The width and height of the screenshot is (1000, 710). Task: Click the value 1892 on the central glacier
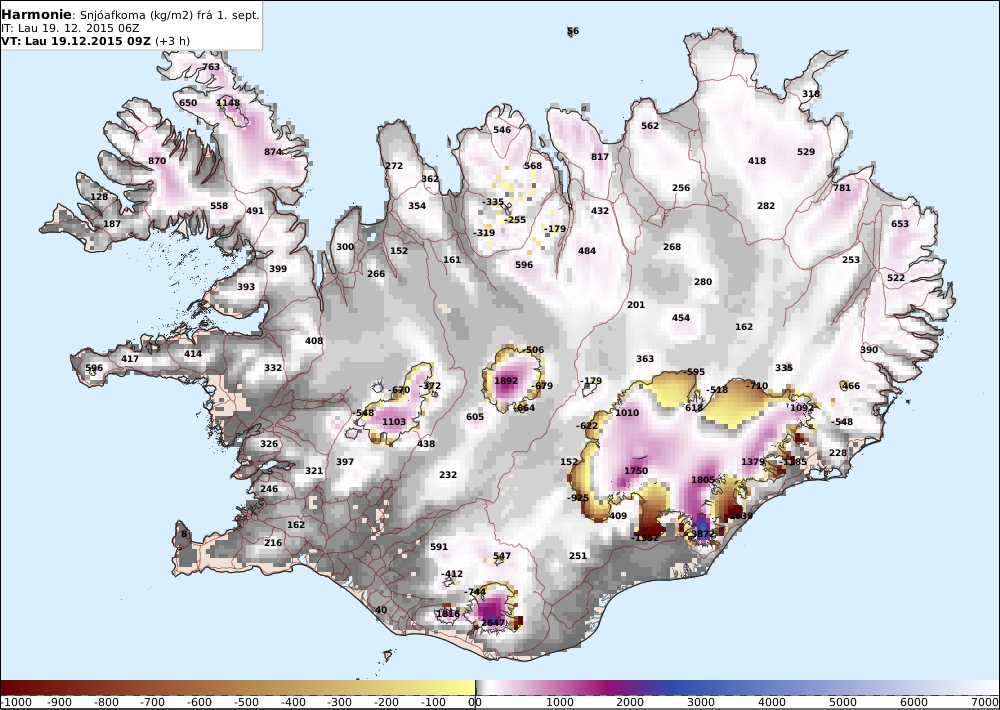pyautogui.click(x=506, y=381)
